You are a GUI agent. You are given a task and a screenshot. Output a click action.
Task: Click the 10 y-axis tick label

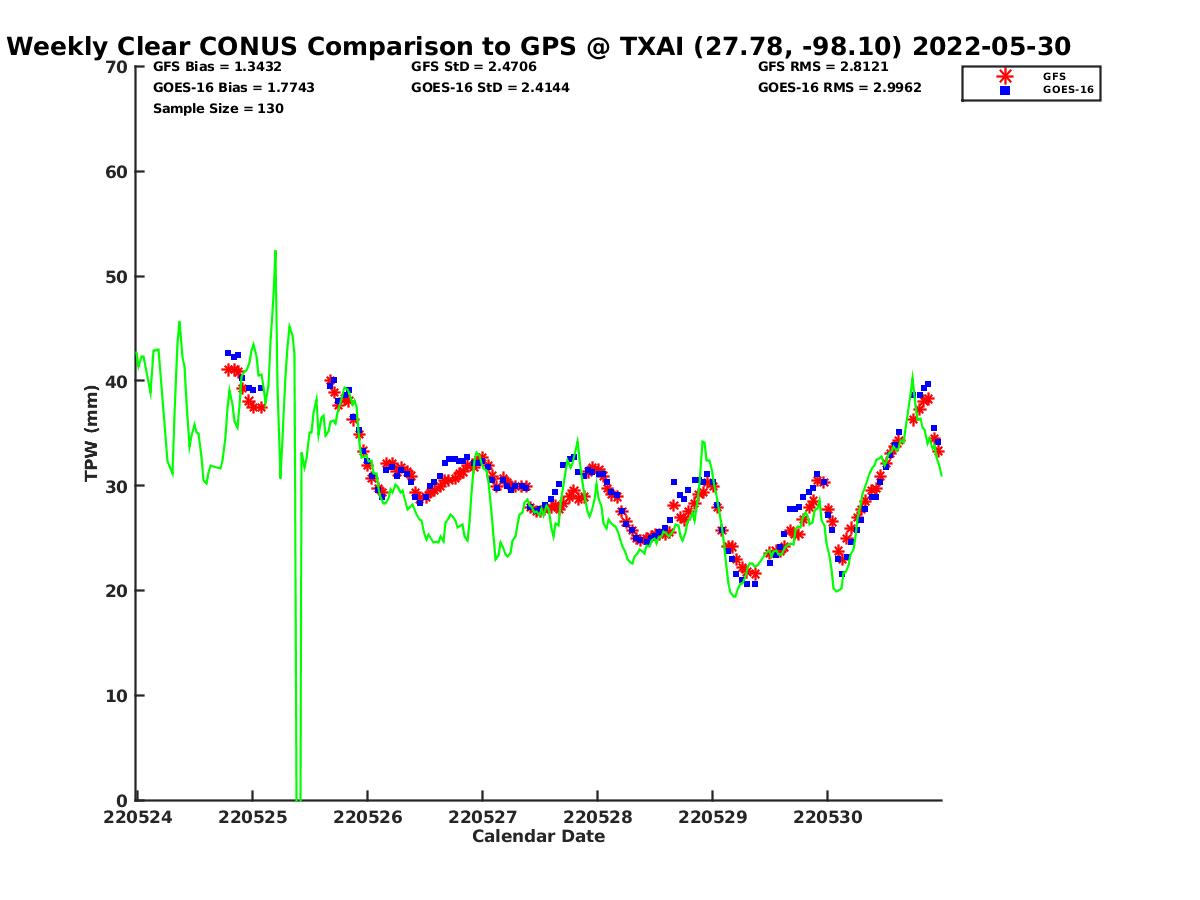117,696
